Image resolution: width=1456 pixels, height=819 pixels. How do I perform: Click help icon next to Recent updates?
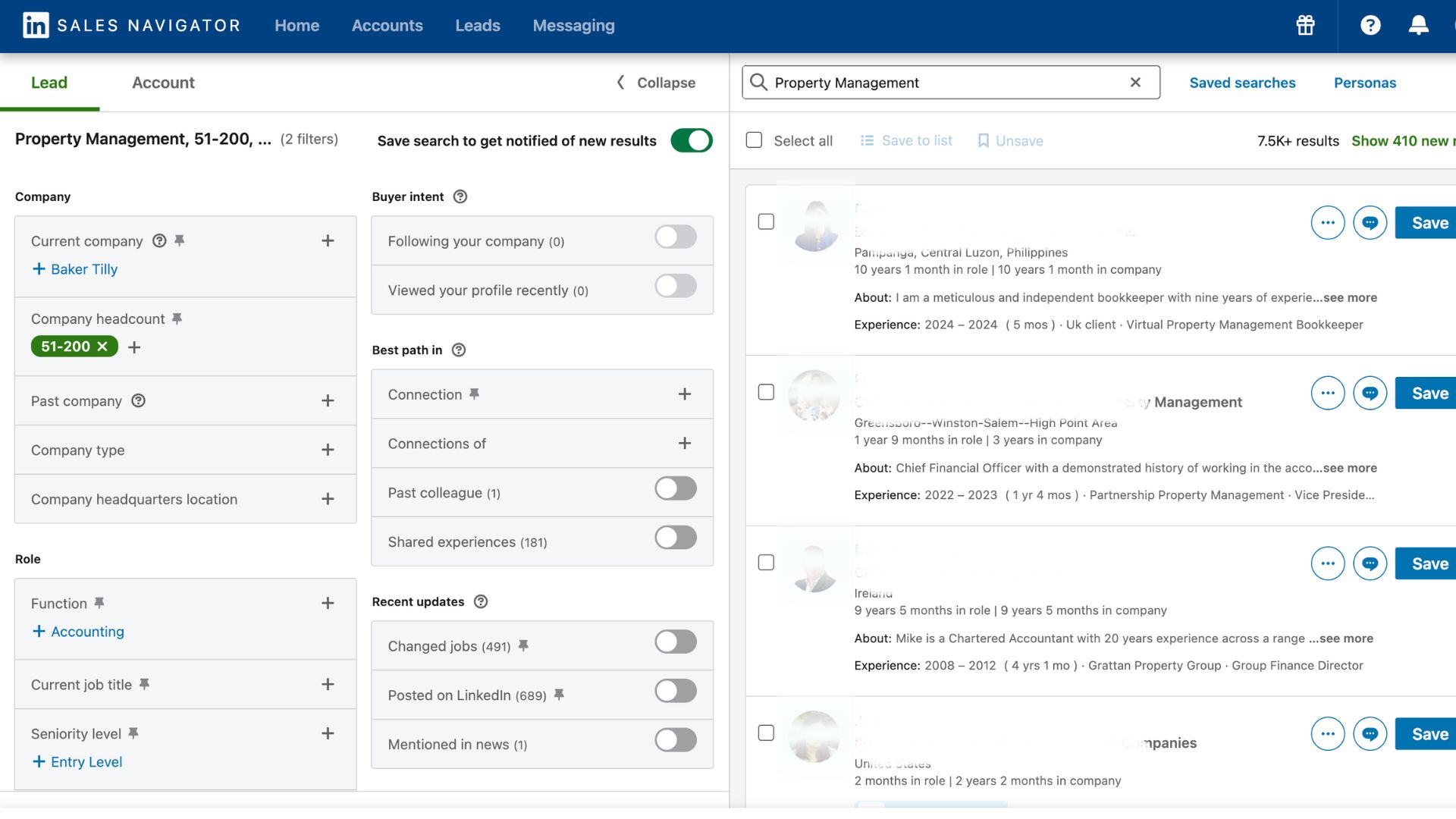click(481, 601)
